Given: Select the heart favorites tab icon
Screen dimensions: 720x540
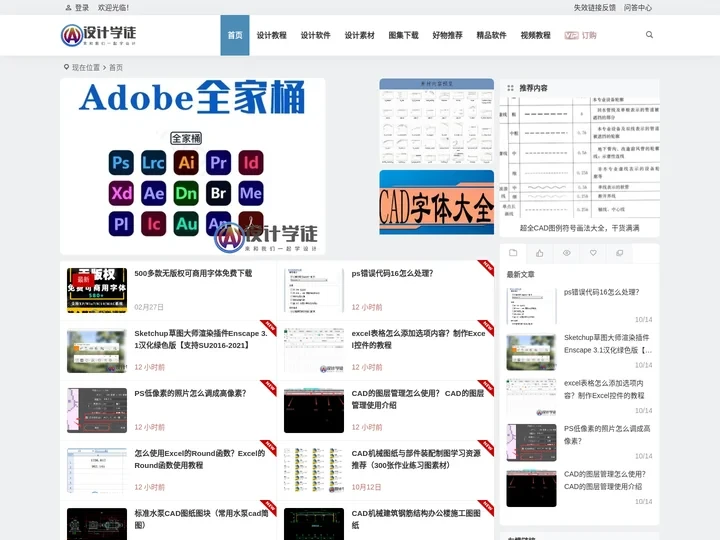Looking at the screenshot, I should [x=593, y=253].
